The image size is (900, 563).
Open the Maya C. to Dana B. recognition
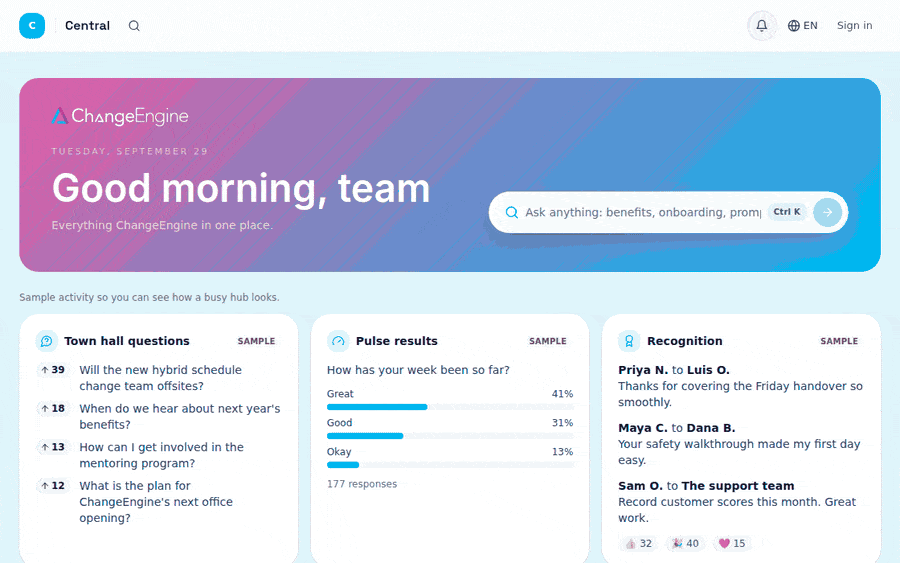[739, 444]
